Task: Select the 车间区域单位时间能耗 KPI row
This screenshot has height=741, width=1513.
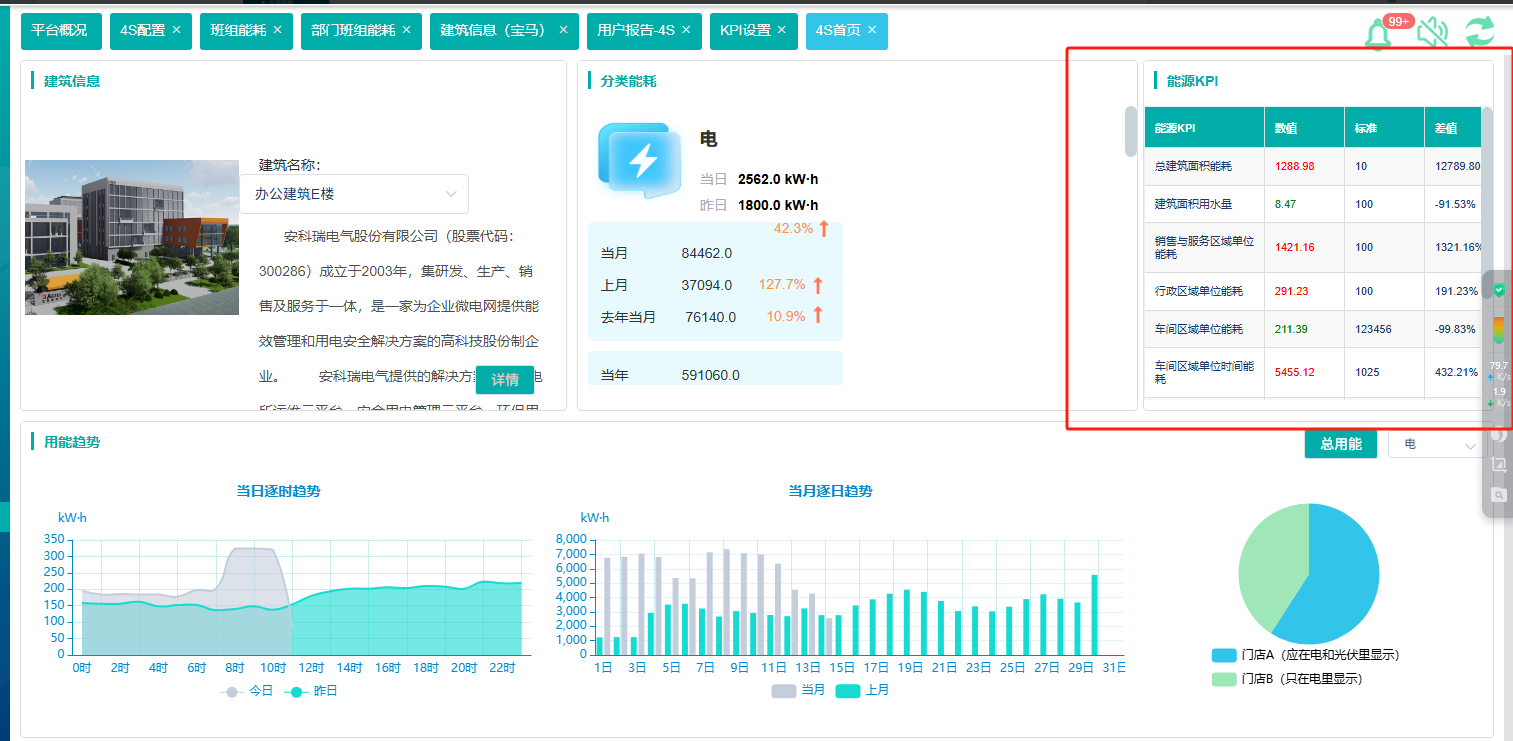Action: (1313, 373)
